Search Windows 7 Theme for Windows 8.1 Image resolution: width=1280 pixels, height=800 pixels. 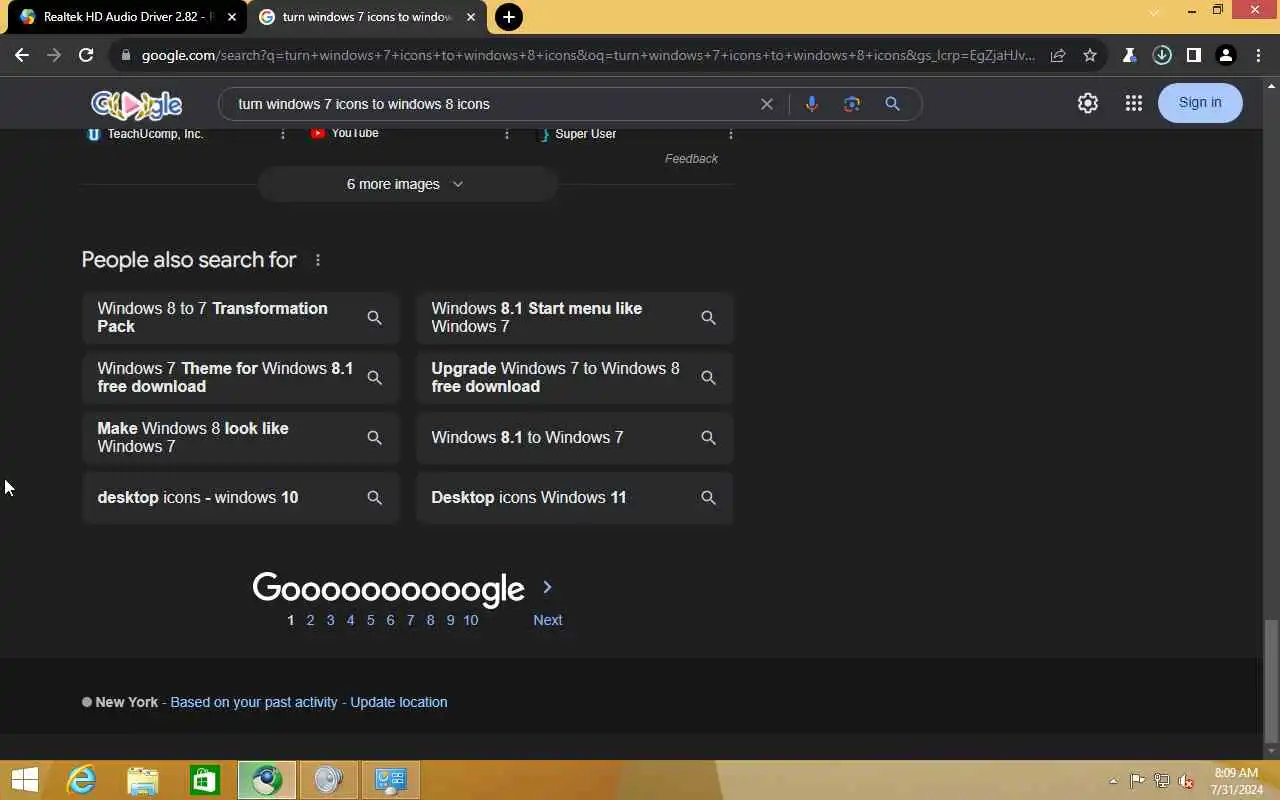tap(241, 378)
